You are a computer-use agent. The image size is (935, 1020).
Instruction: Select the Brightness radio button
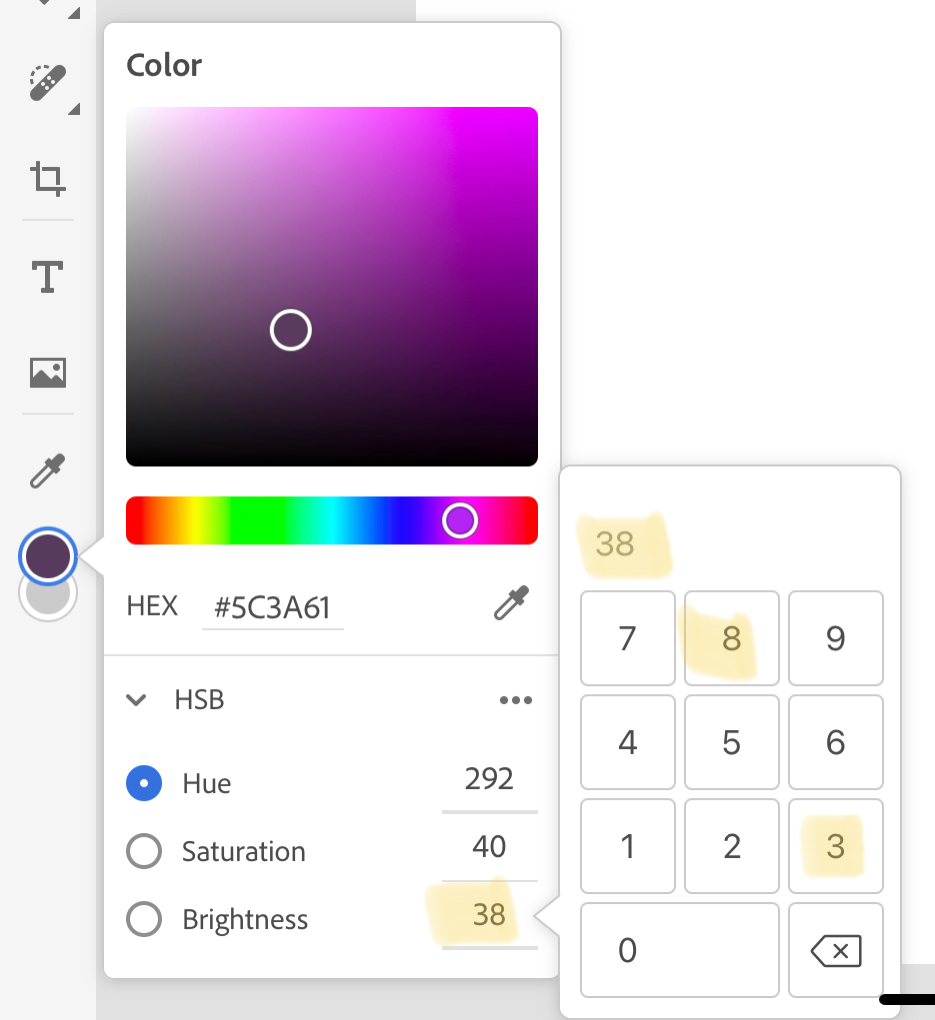tap(144, 919)
